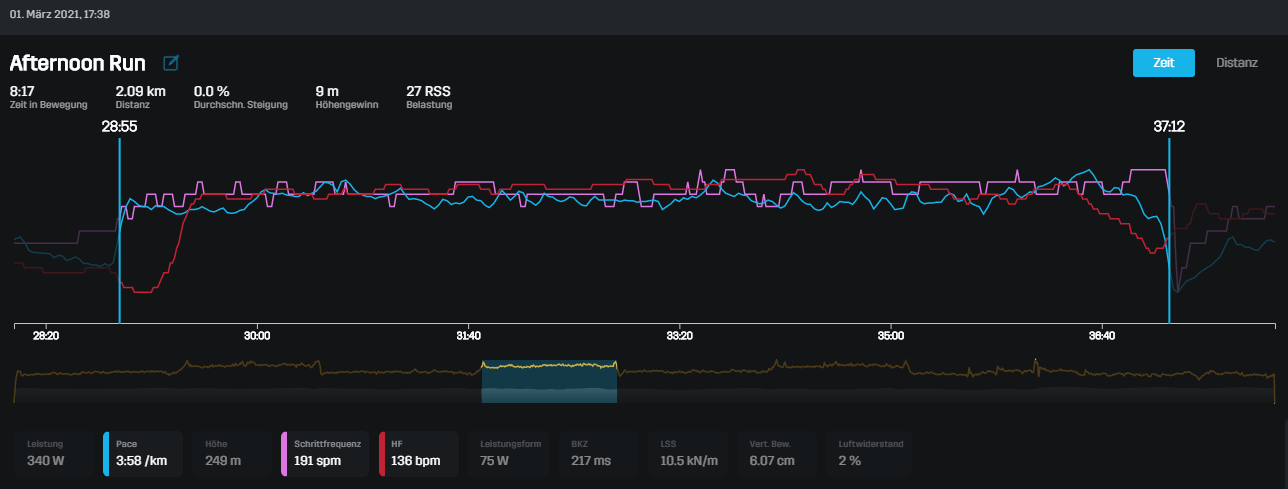Click the 27 RSS Belastung stat
Image resolution: width=1288 pixels, height=489 pixels.
[428, 96]
